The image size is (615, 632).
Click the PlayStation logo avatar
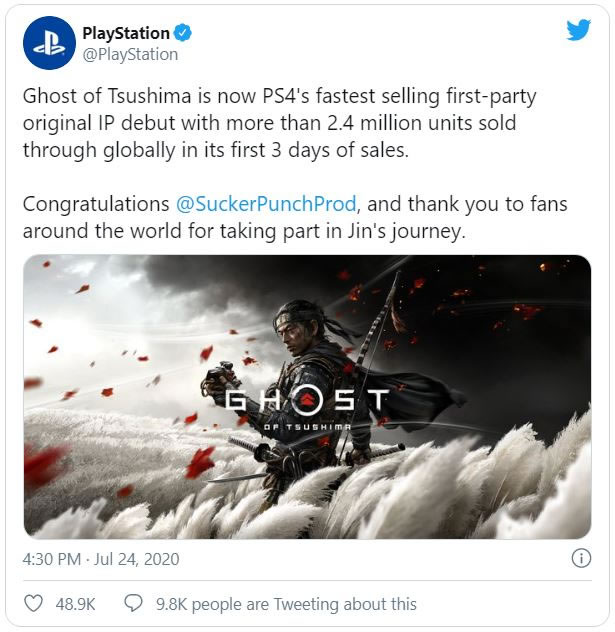[49, 43]
